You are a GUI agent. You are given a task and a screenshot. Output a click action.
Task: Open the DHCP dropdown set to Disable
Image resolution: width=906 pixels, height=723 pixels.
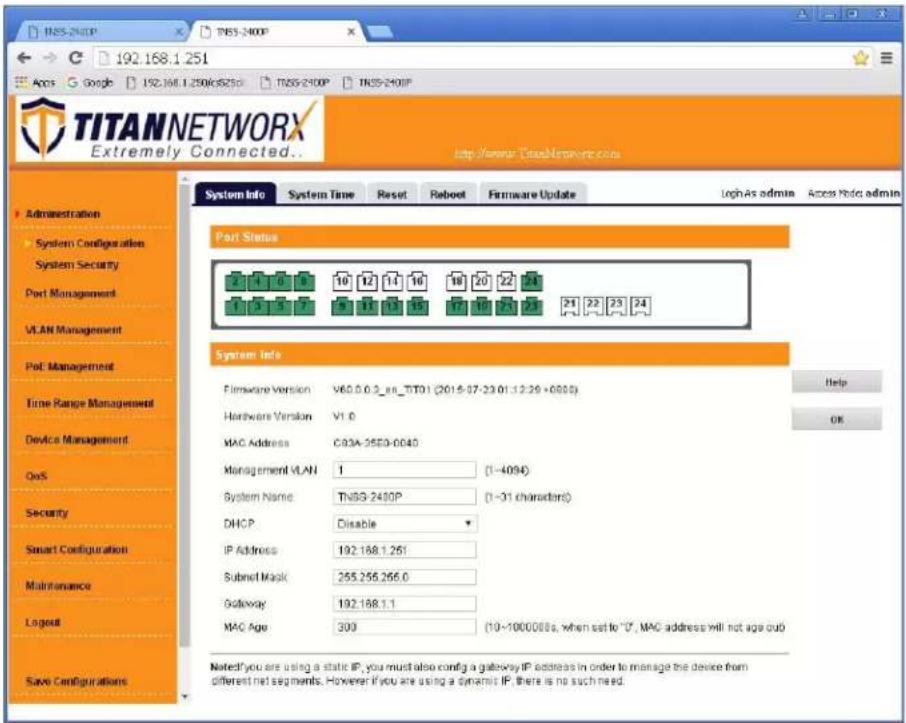pos(404,524)
